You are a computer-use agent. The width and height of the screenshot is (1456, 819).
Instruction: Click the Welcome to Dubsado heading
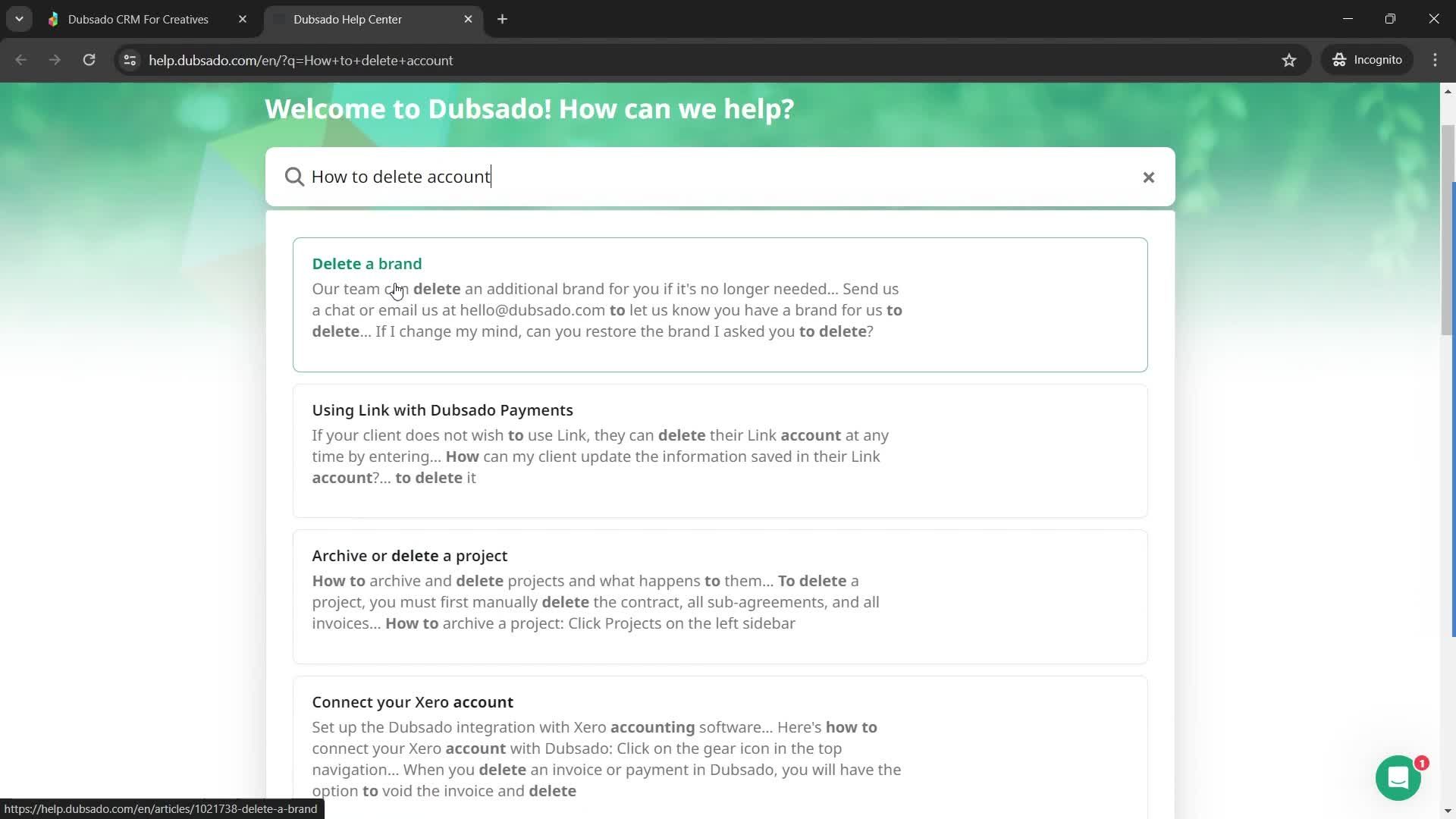click(529, 108)
